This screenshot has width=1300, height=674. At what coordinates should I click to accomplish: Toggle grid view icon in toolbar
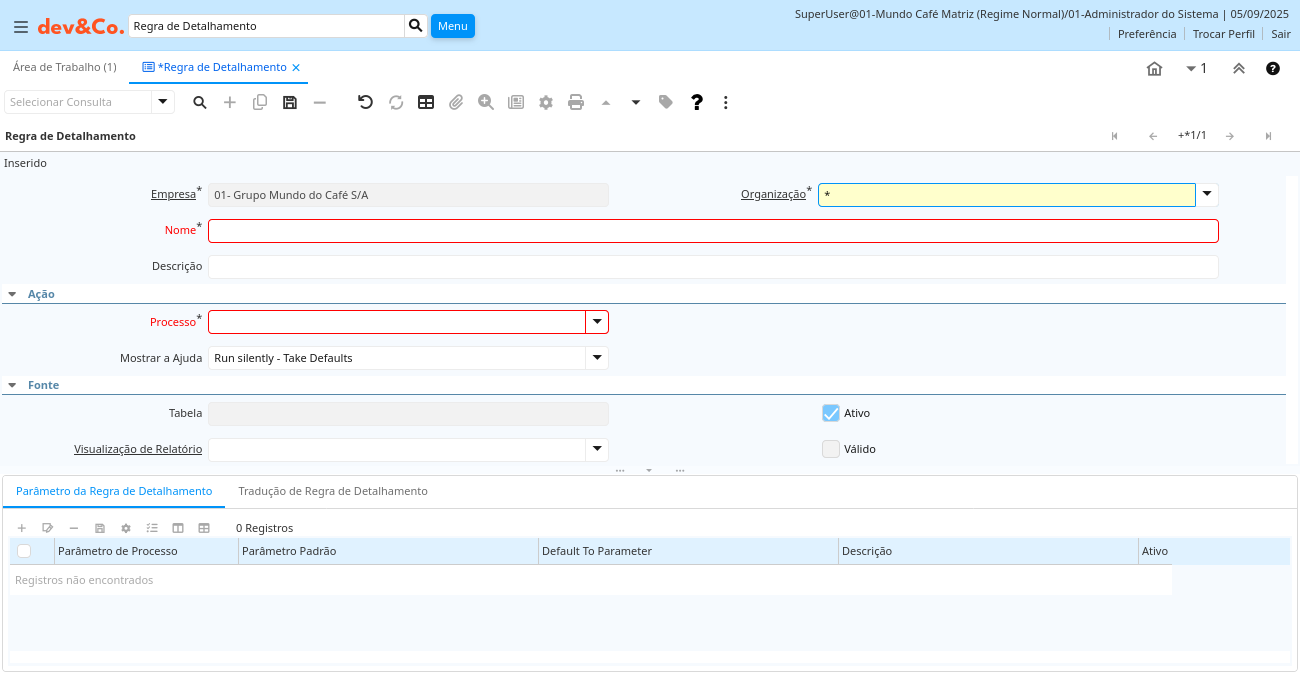coord(426,102)
